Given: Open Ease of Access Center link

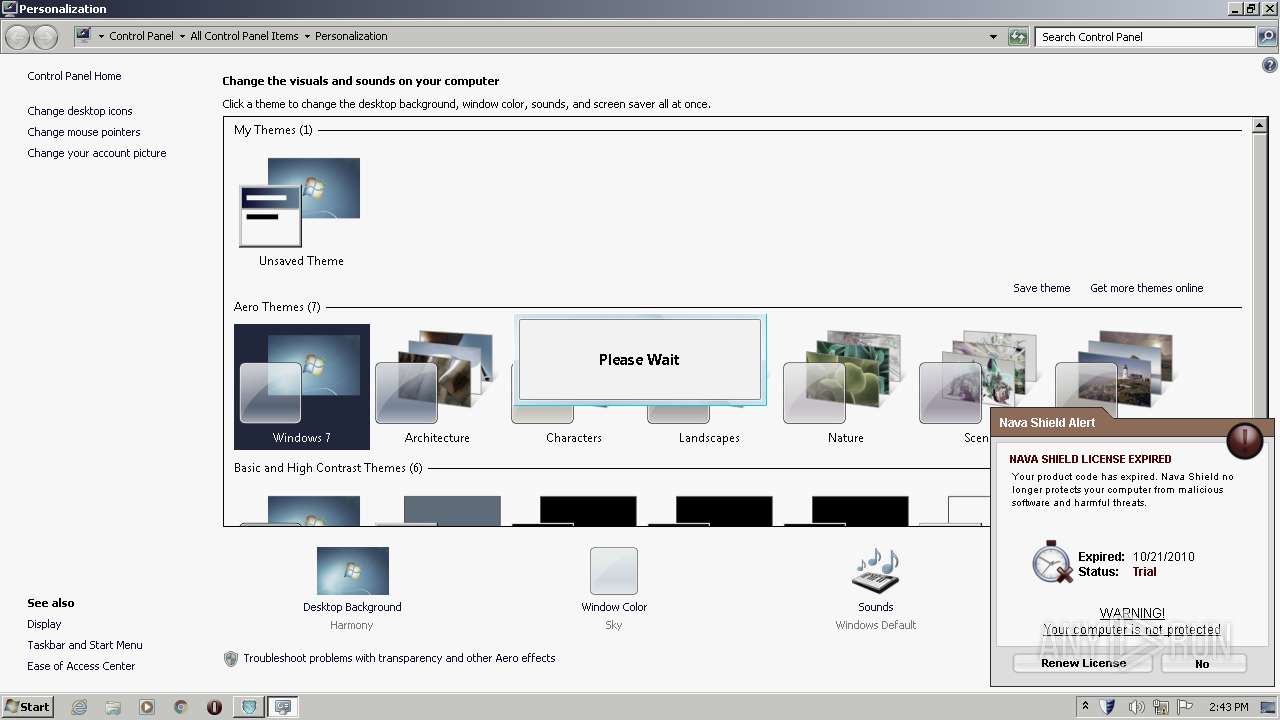Looking at the screenshot, I should (x=81, y=667).
